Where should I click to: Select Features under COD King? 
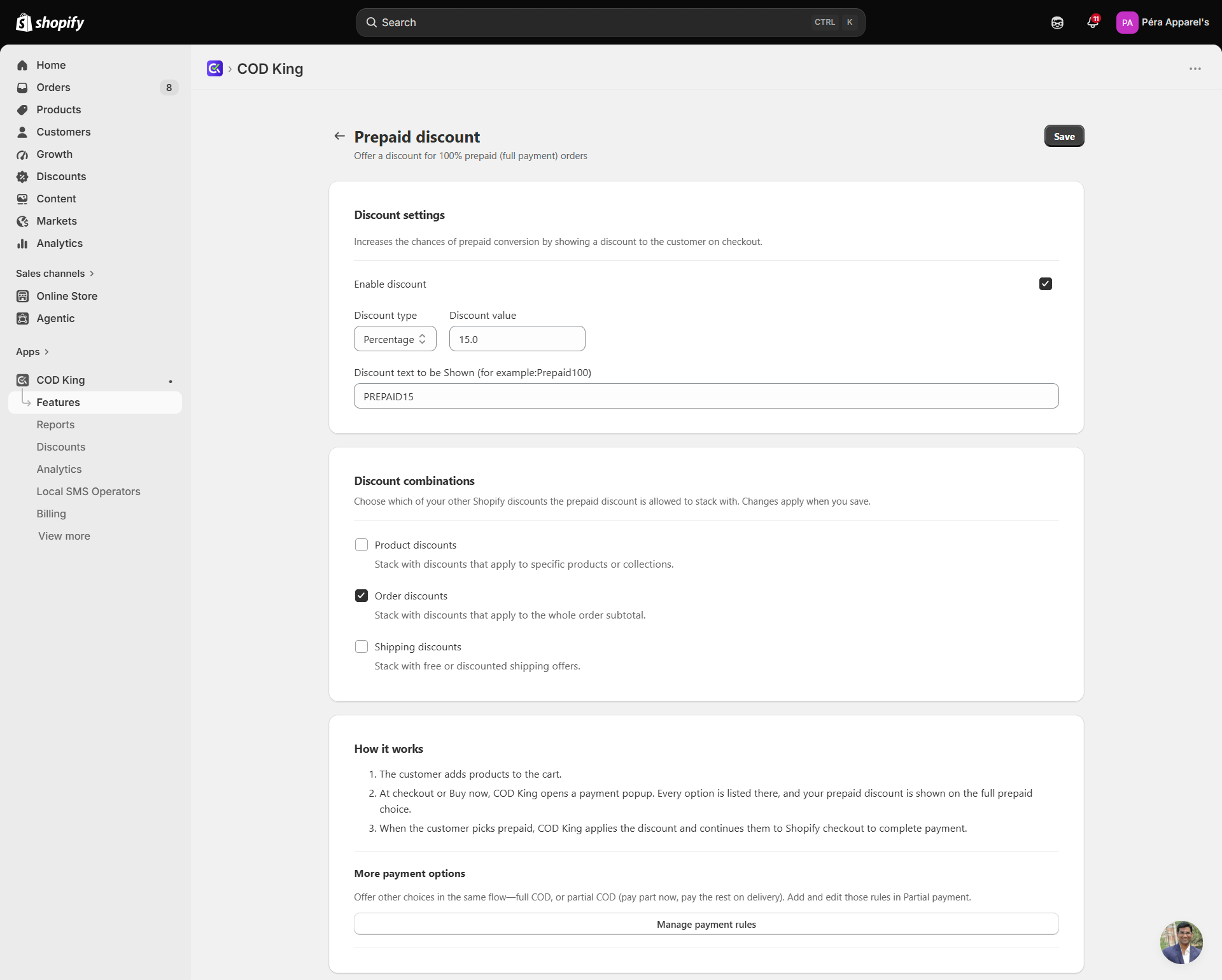click(95, 403)
